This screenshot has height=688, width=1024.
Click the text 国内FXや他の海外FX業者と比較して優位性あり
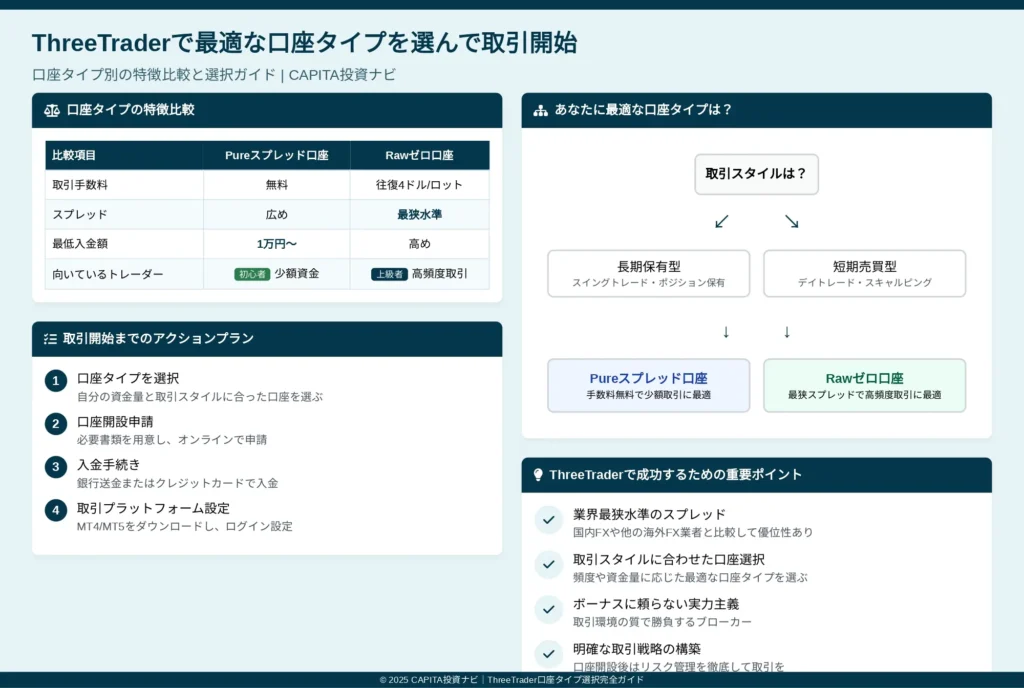click(693, 532)
